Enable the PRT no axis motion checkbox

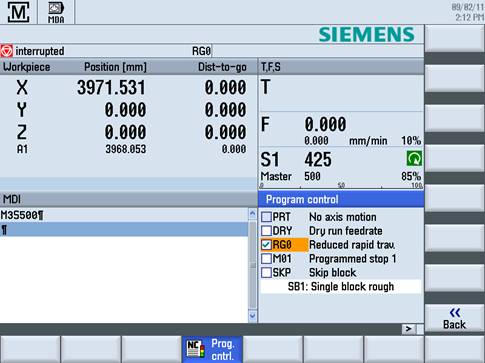(266, 217)
